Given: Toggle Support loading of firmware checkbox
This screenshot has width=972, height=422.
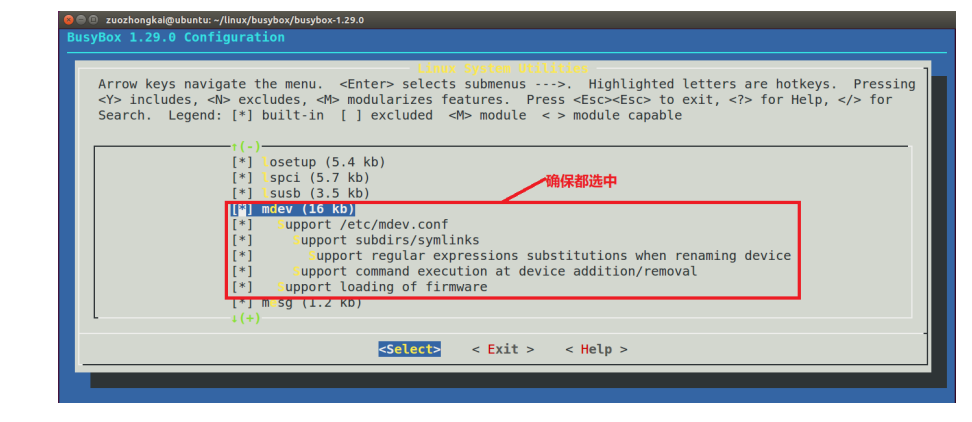Looking at the screenshot, I should [x=242, y=287].
